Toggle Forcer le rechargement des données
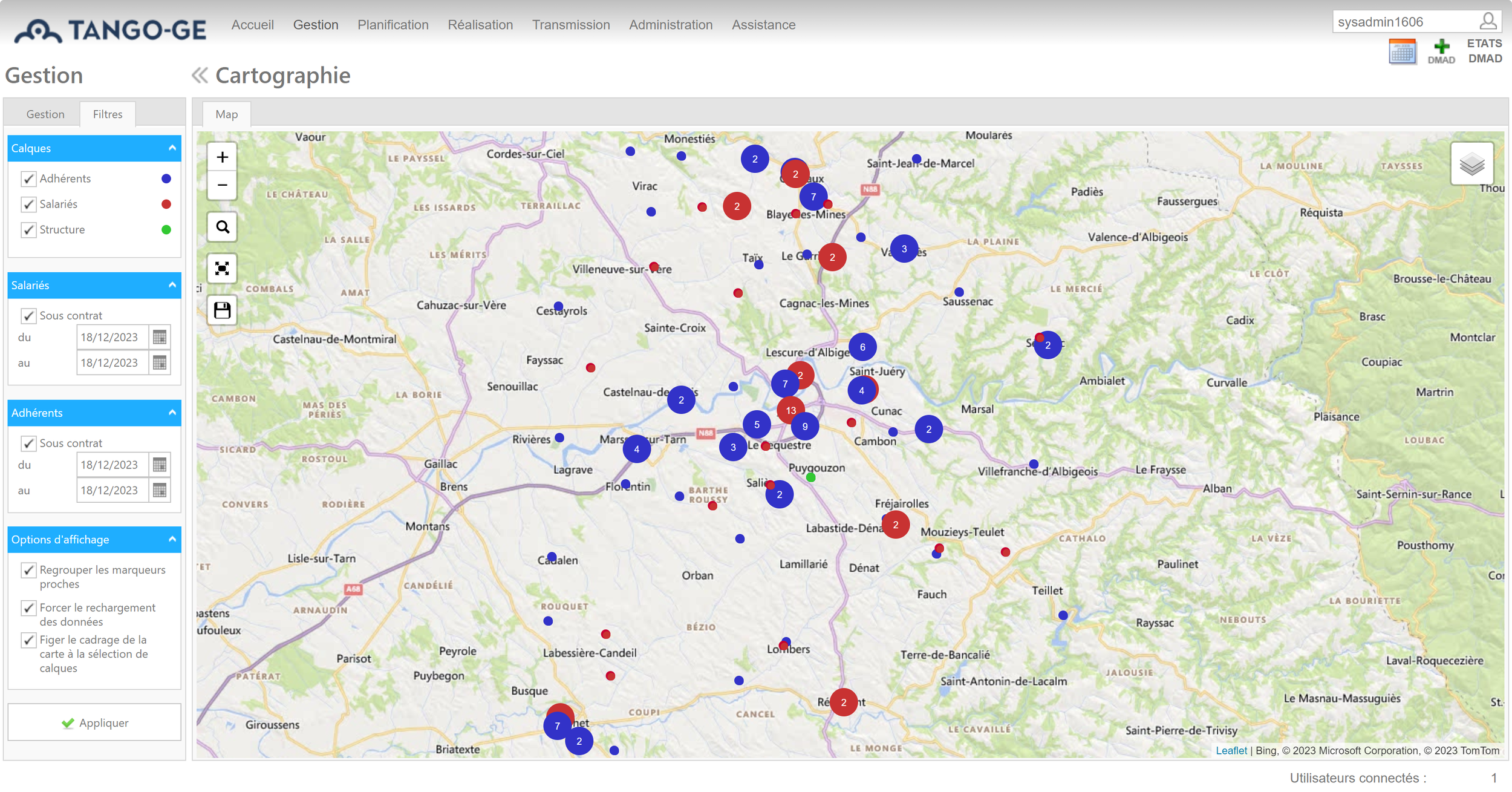The width and height of the screenshot is (1512, 792). (28, 607)
